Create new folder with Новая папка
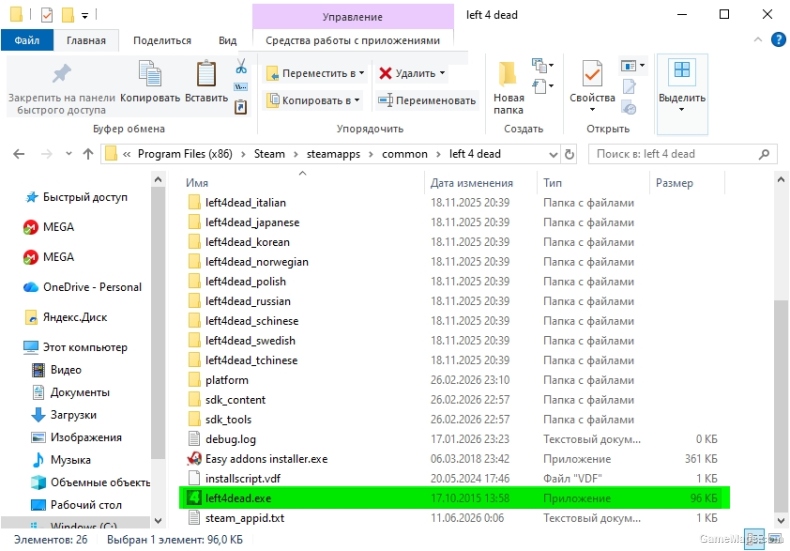This screenshot has width=790, height=551. (x=508, y=89)
